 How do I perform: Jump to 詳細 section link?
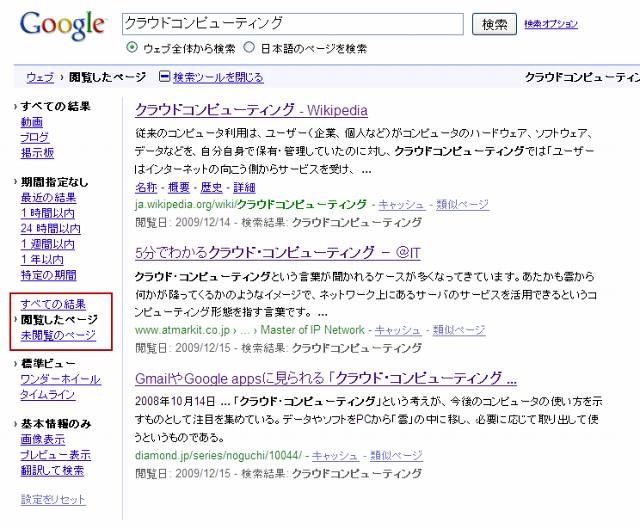tap(244, 187)
